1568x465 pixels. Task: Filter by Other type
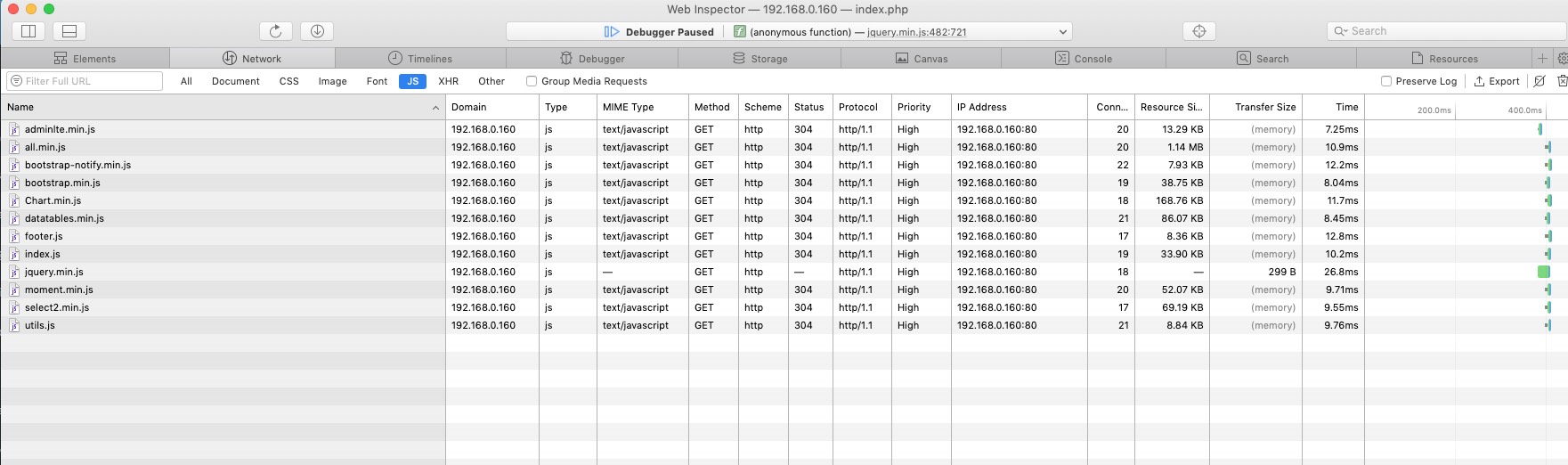pos(492,81)
